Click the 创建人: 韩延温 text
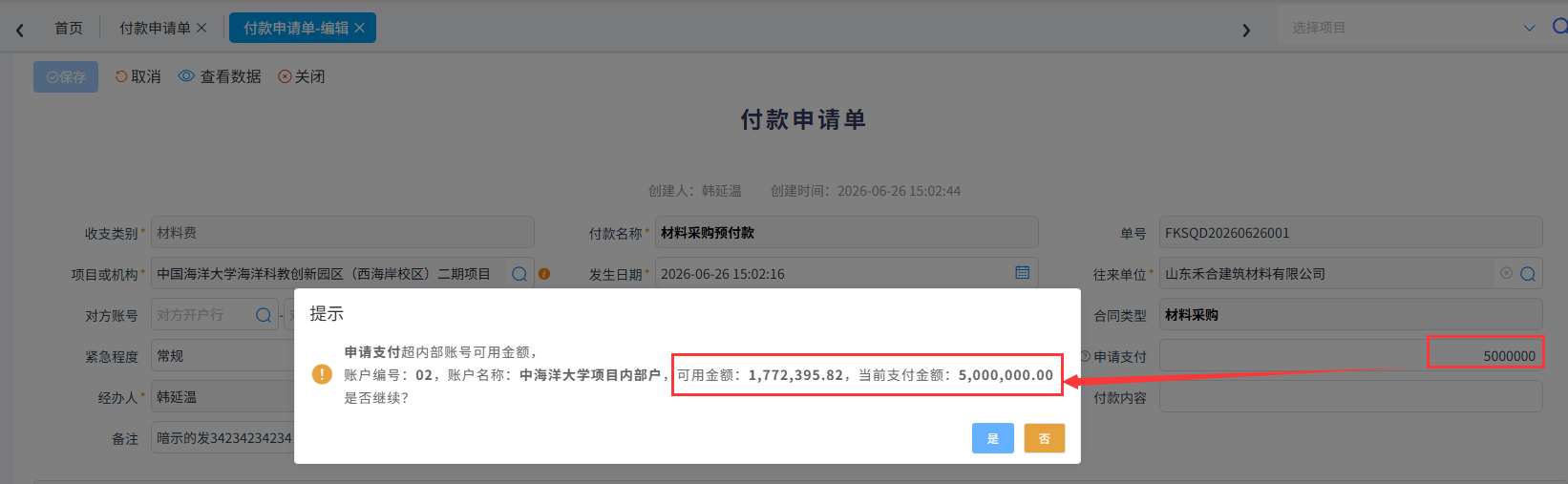This screenshot has width=1568, height=484. pyautogui.click(x=695, y=191)
